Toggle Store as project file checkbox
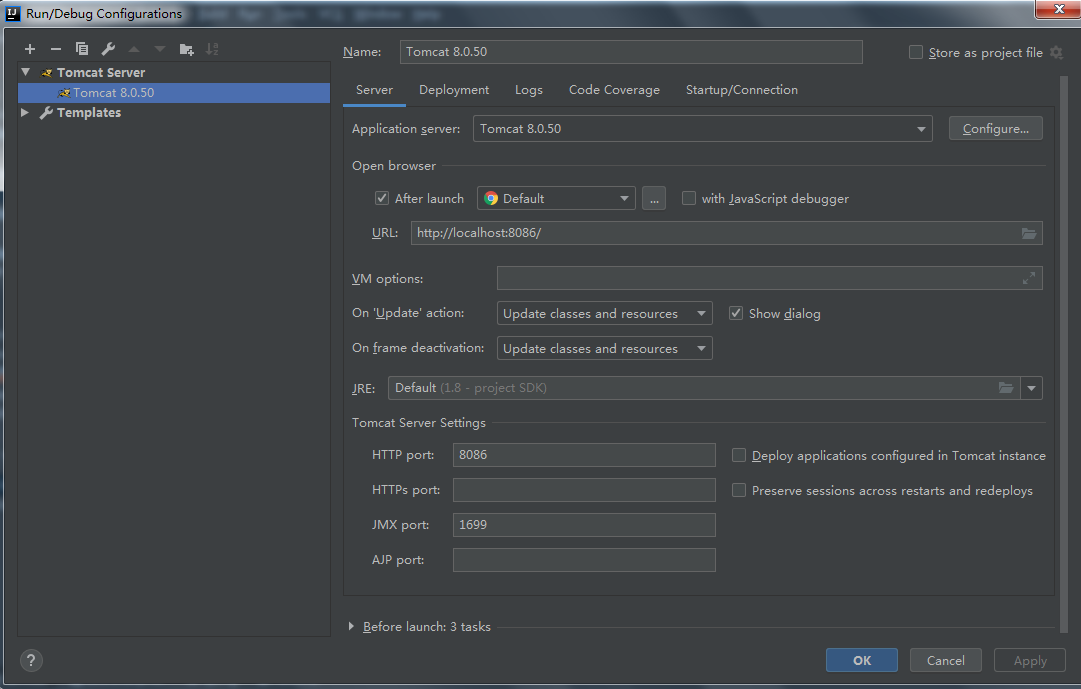This screenshot has height=689, width=1081. [916, 52]
